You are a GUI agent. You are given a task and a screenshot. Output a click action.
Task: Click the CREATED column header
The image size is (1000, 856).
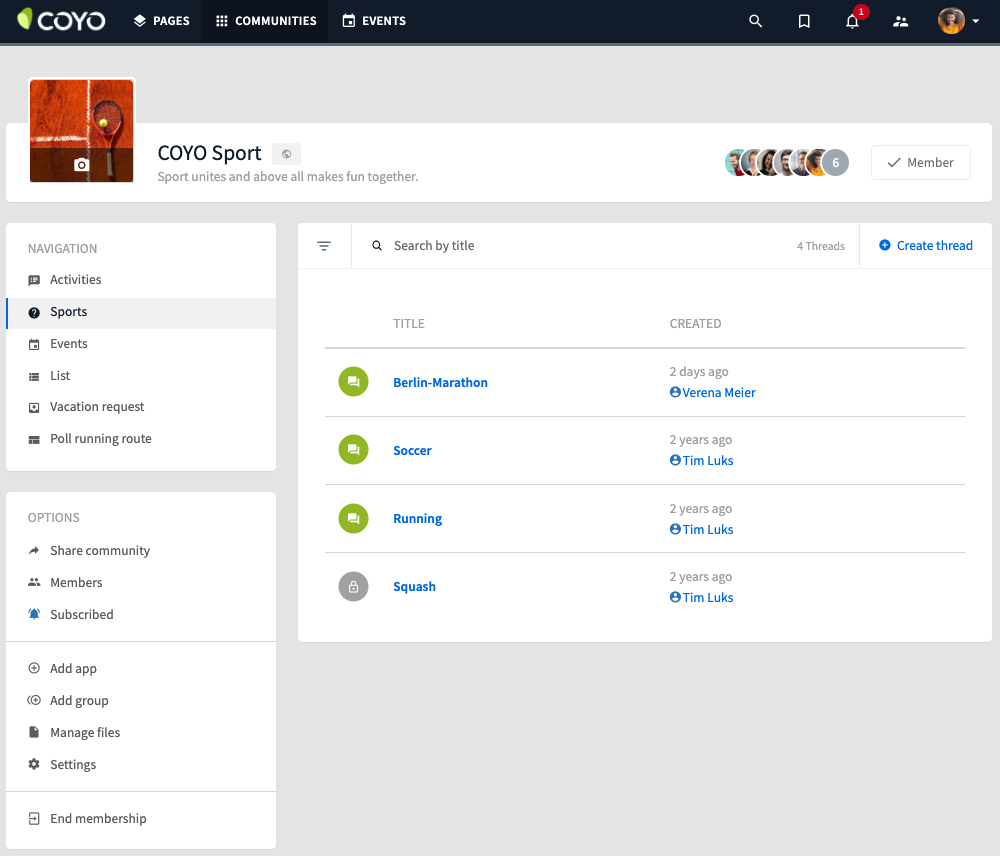(695, 323)
